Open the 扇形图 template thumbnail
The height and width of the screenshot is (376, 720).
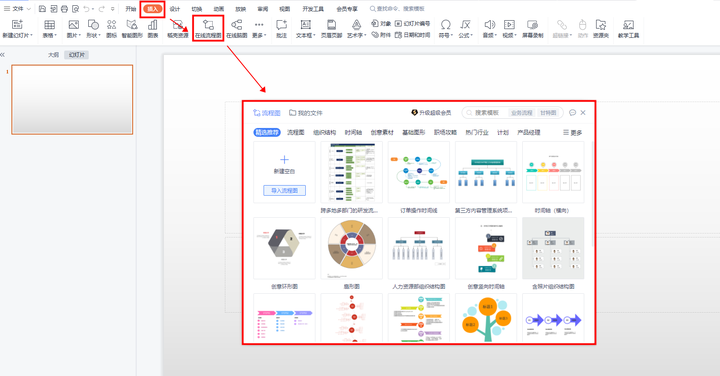351,248
